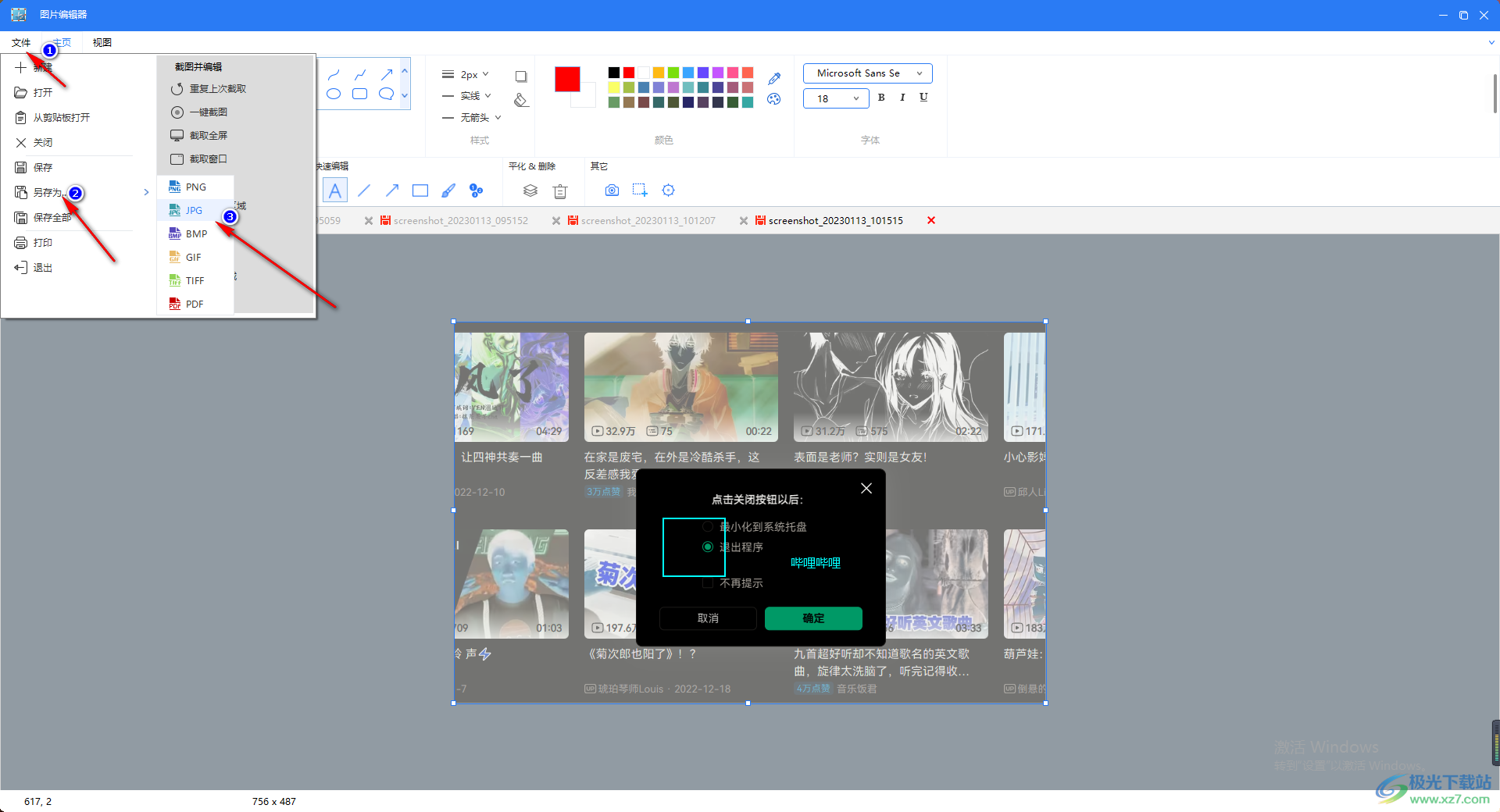Expand the 另存为 submenu arrow
Screen dimensions: 1500x812
tap(146, 193)
